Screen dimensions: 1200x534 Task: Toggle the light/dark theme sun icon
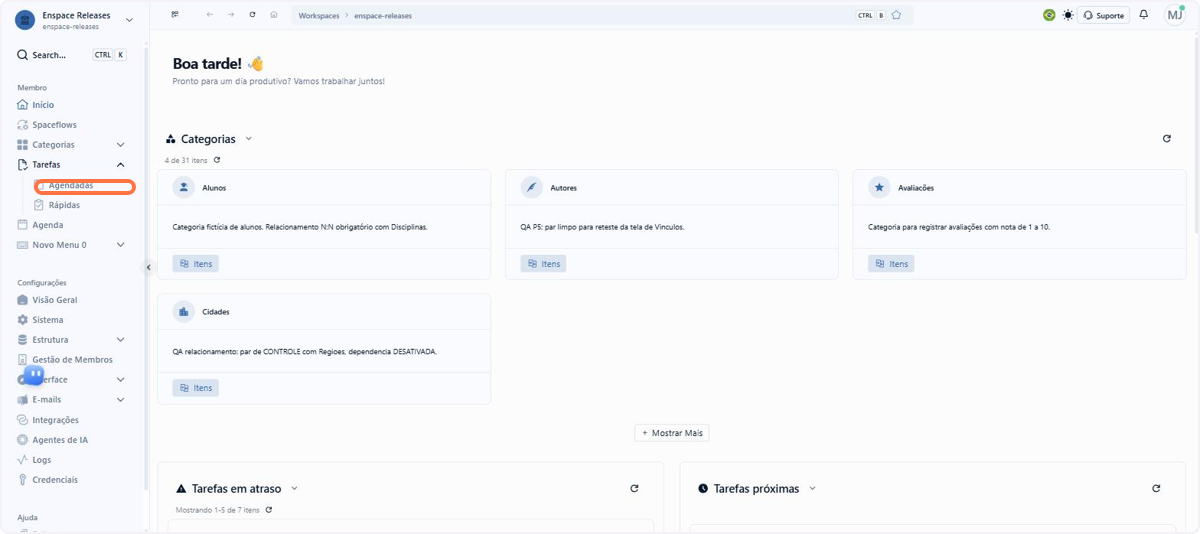(x=1068, y=15)
